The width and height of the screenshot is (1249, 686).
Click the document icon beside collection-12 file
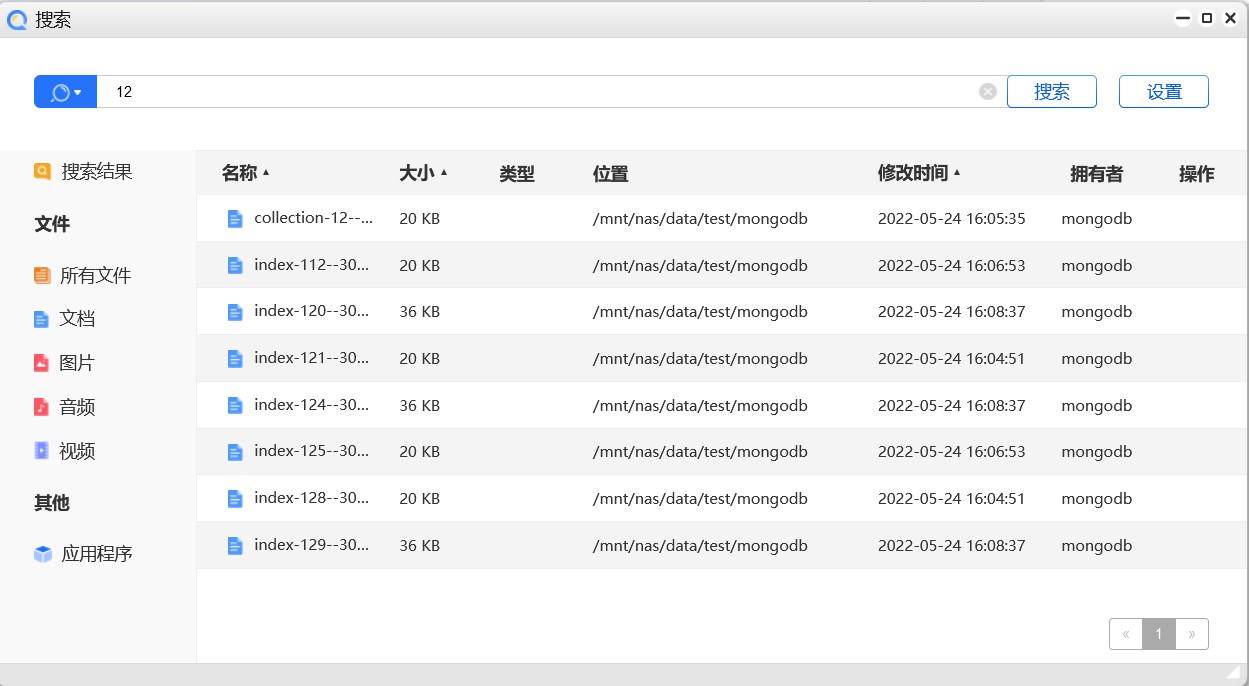pos(234,217)
